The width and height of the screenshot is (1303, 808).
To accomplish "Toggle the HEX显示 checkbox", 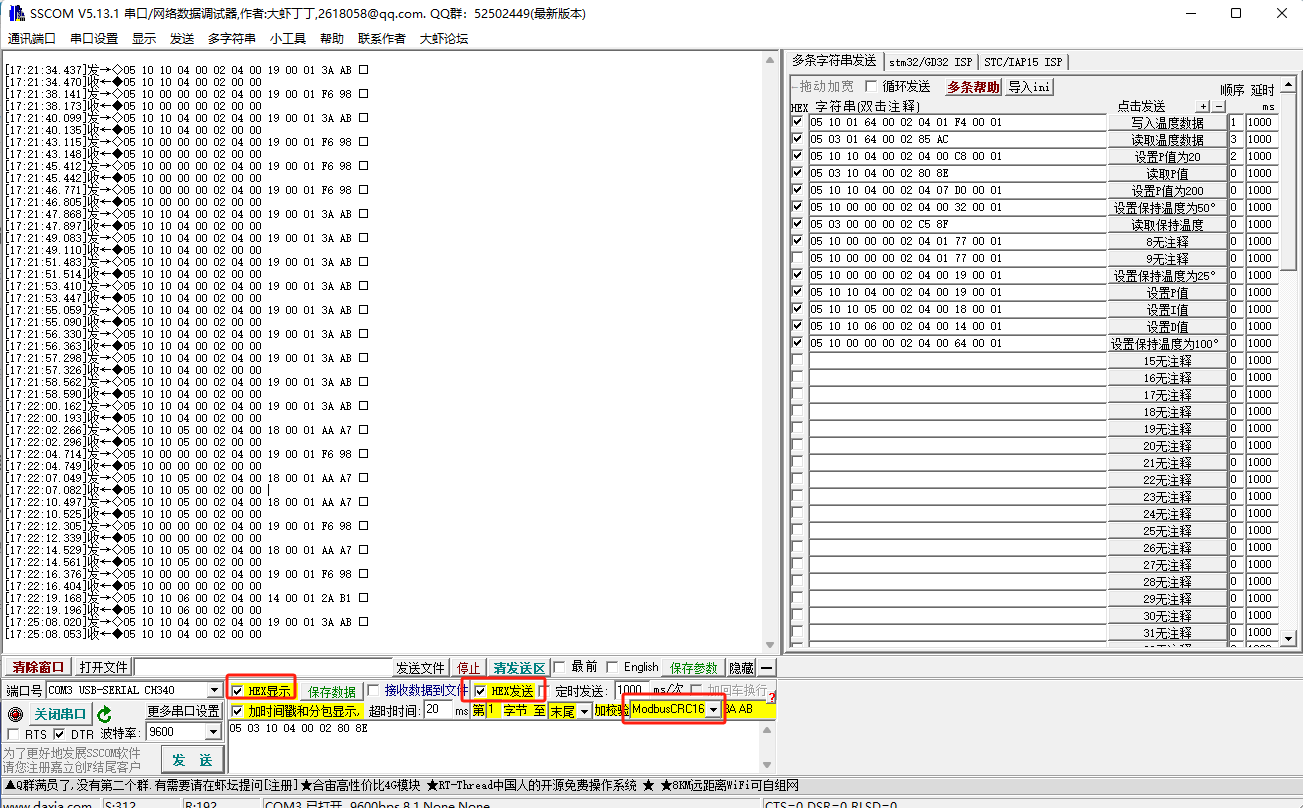I will [x=237, y=691].
